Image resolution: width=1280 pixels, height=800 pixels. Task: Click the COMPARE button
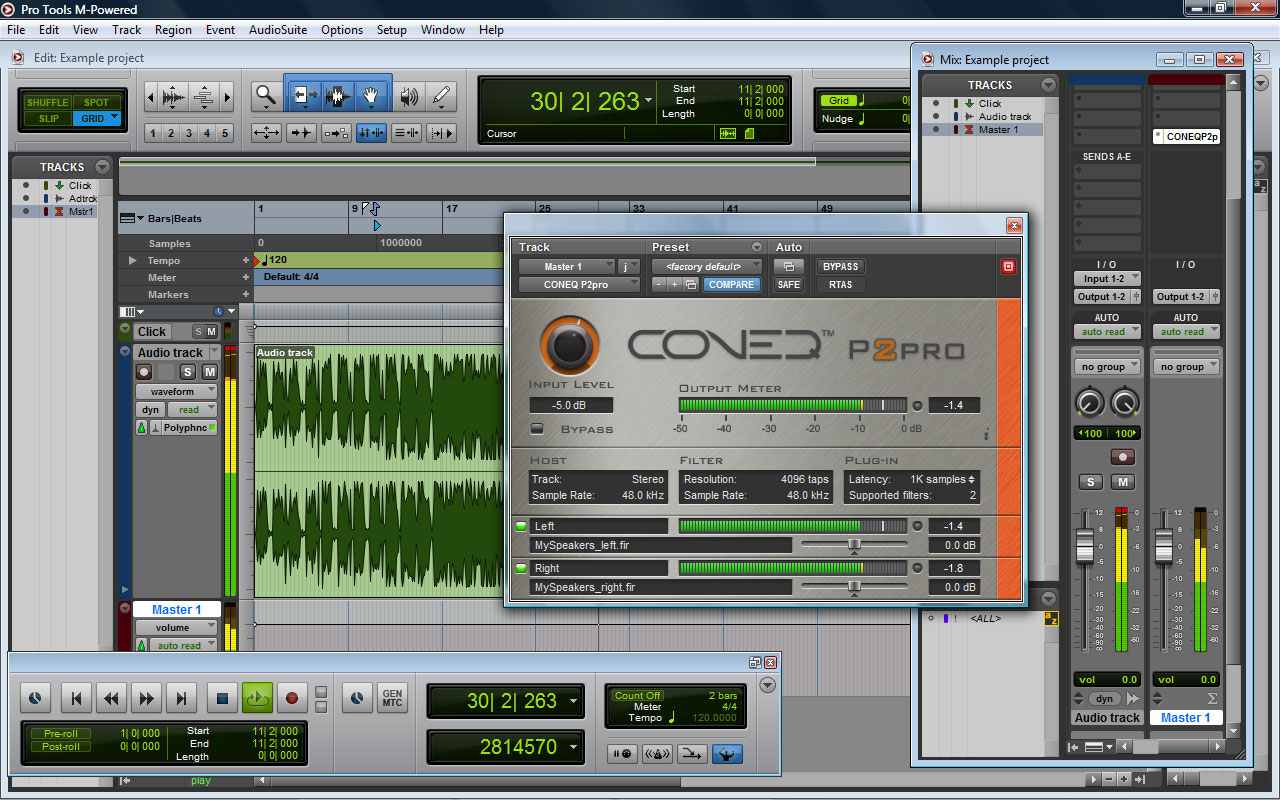[732, 285]
